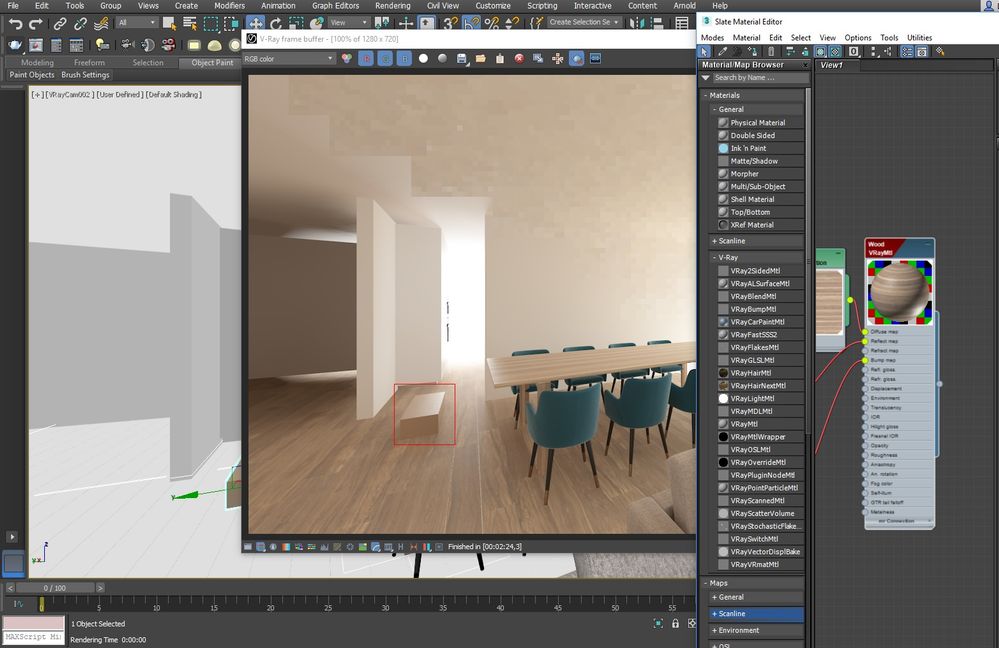Click the Brush Settings button

click(x=85, y=75)
